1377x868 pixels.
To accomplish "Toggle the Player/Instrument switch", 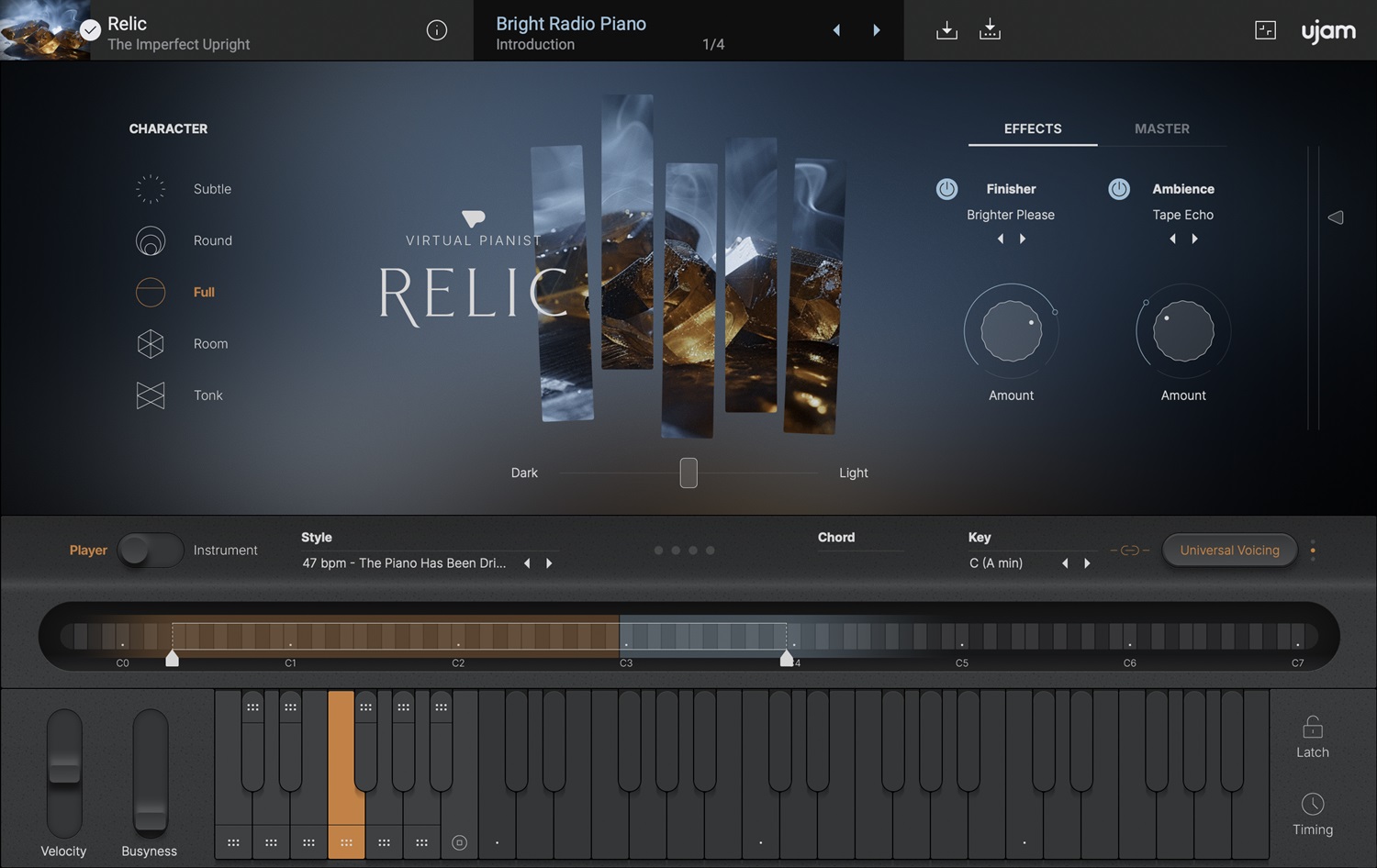I will coord(151,551).
